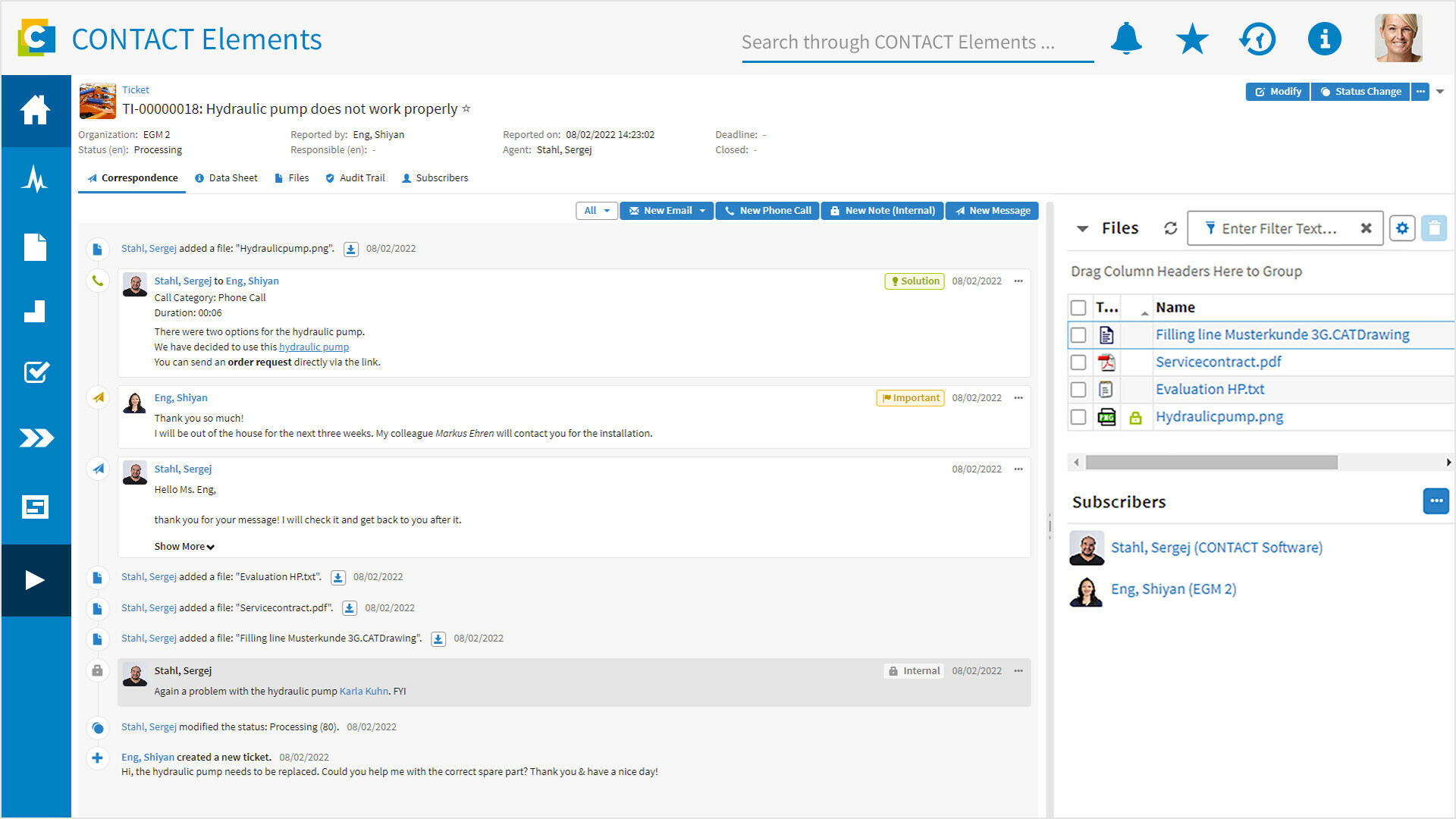
Task: Open the documents sidebar icon
Action: tap(36, 247)
